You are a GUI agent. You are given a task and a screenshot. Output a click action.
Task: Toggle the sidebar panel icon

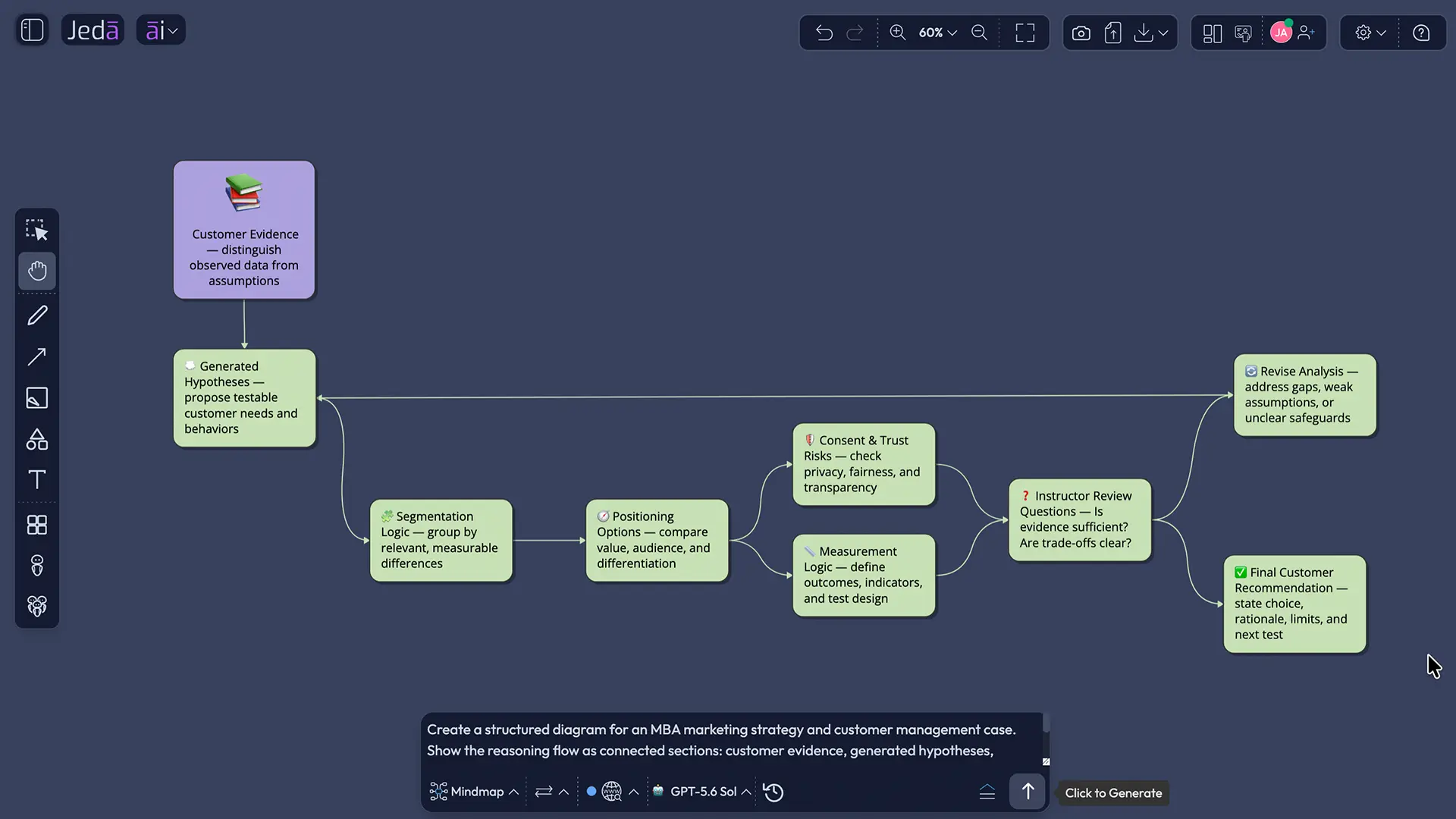[x=32, y=30]
